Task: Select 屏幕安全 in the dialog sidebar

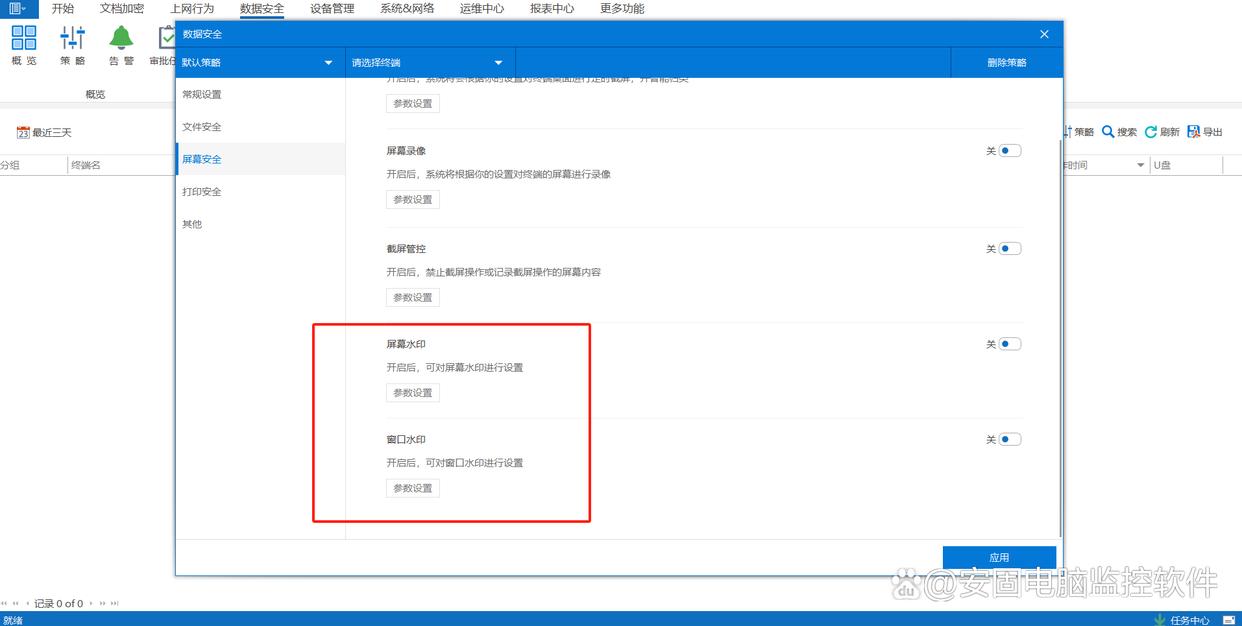Action: 260,159
